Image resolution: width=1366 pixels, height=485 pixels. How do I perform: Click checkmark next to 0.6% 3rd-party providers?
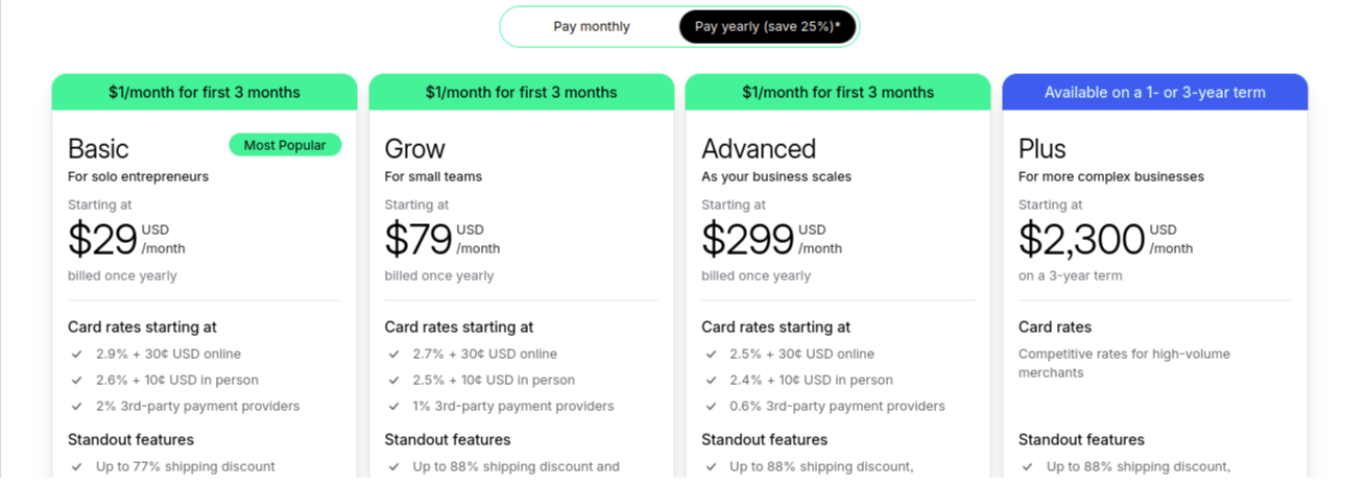(x=711, y=406)
